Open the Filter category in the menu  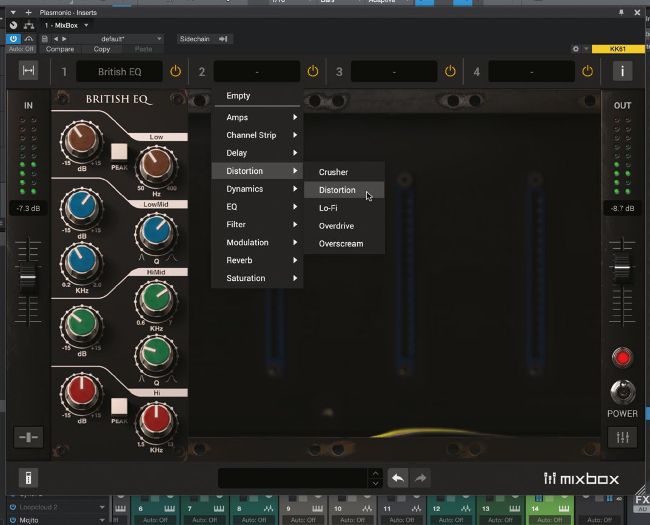coord(257,224)
